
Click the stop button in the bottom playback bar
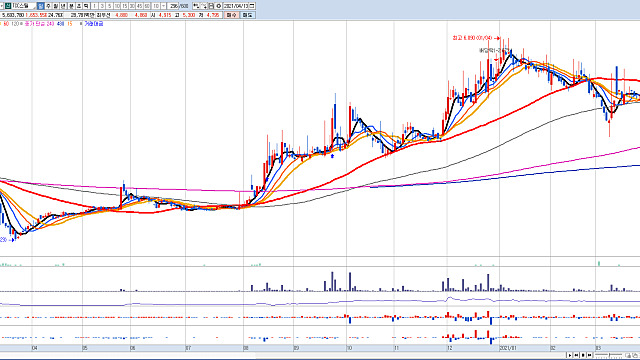pos(583,355)
